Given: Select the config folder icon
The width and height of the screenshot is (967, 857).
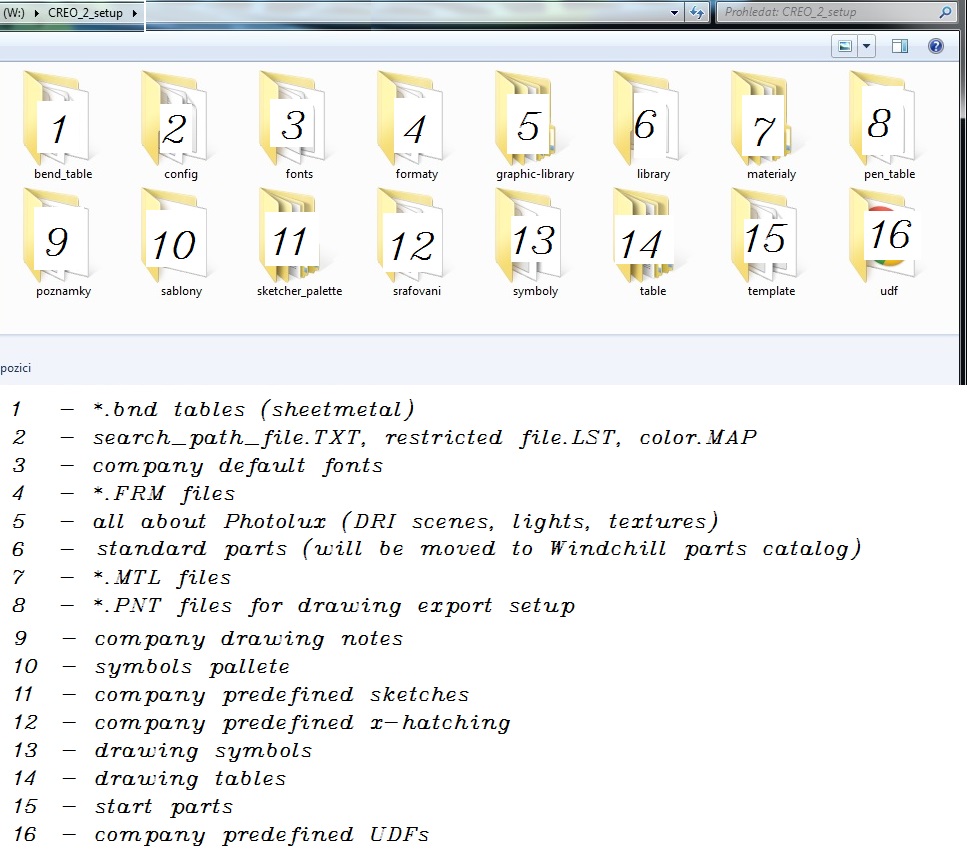Looking at the screenshot, I should [175, 118].
